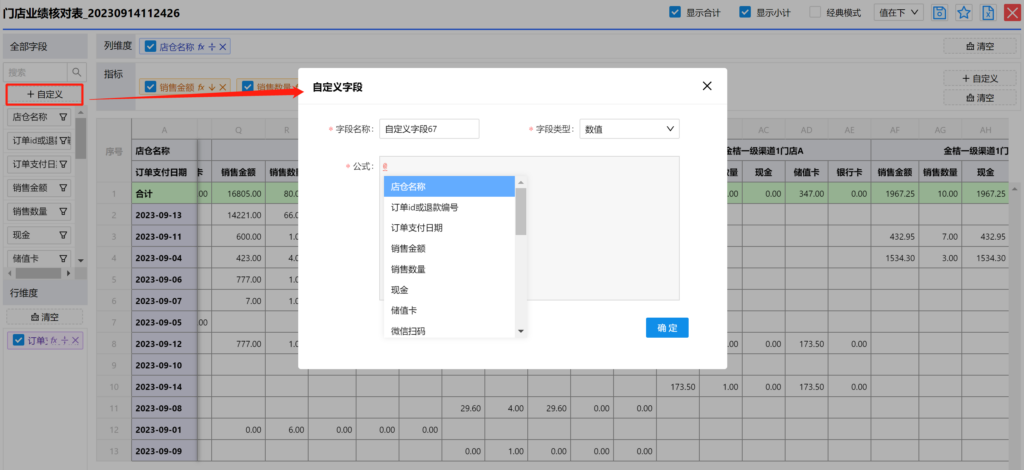Click fx icon on row dimension 订单 tag
The height and width of the screenshot is (470, 1024).
54,340
